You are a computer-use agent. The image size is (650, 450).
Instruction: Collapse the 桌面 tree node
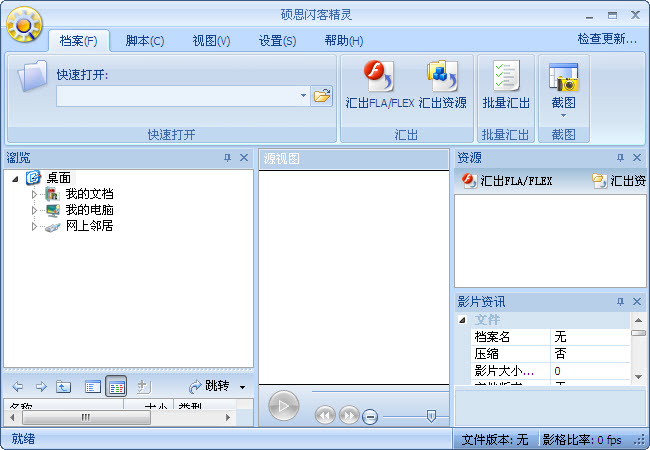point(15,179)
